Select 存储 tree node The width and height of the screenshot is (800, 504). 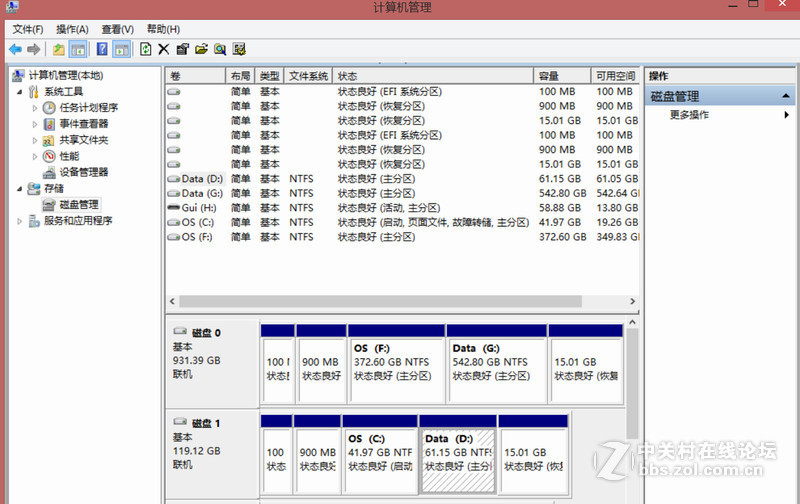54,188
